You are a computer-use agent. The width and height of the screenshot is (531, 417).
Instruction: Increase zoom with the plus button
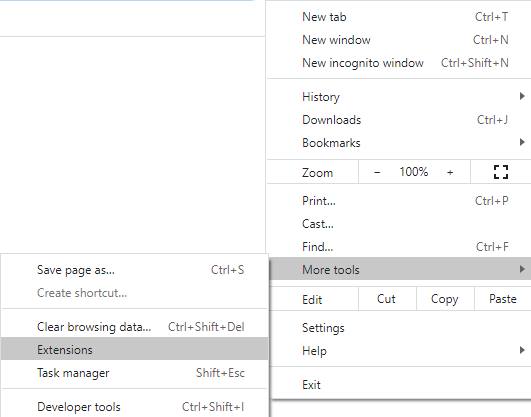click(x=450, y=172)
